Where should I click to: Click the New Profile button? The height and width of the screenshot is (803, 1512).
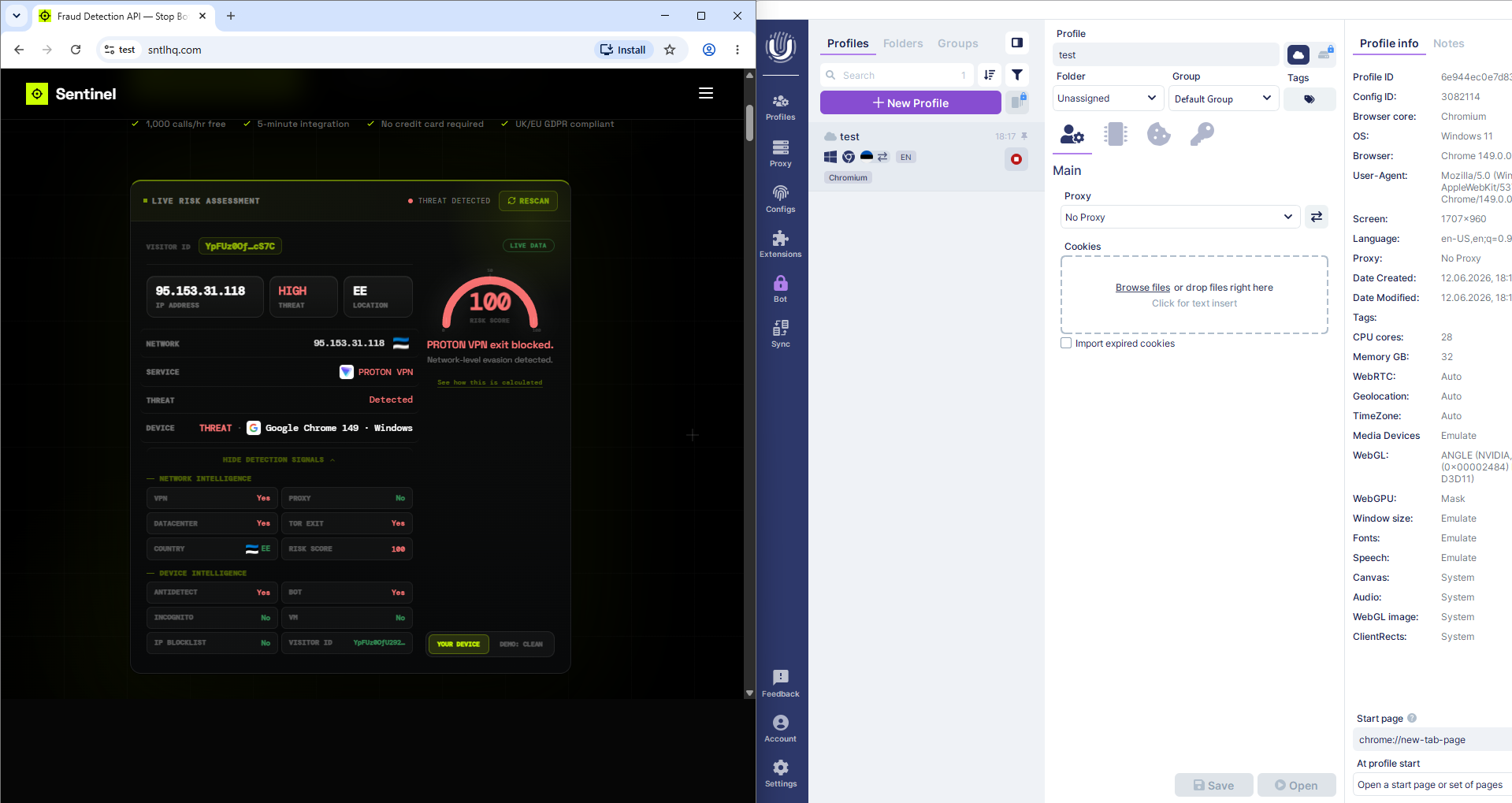pos(910,102)
